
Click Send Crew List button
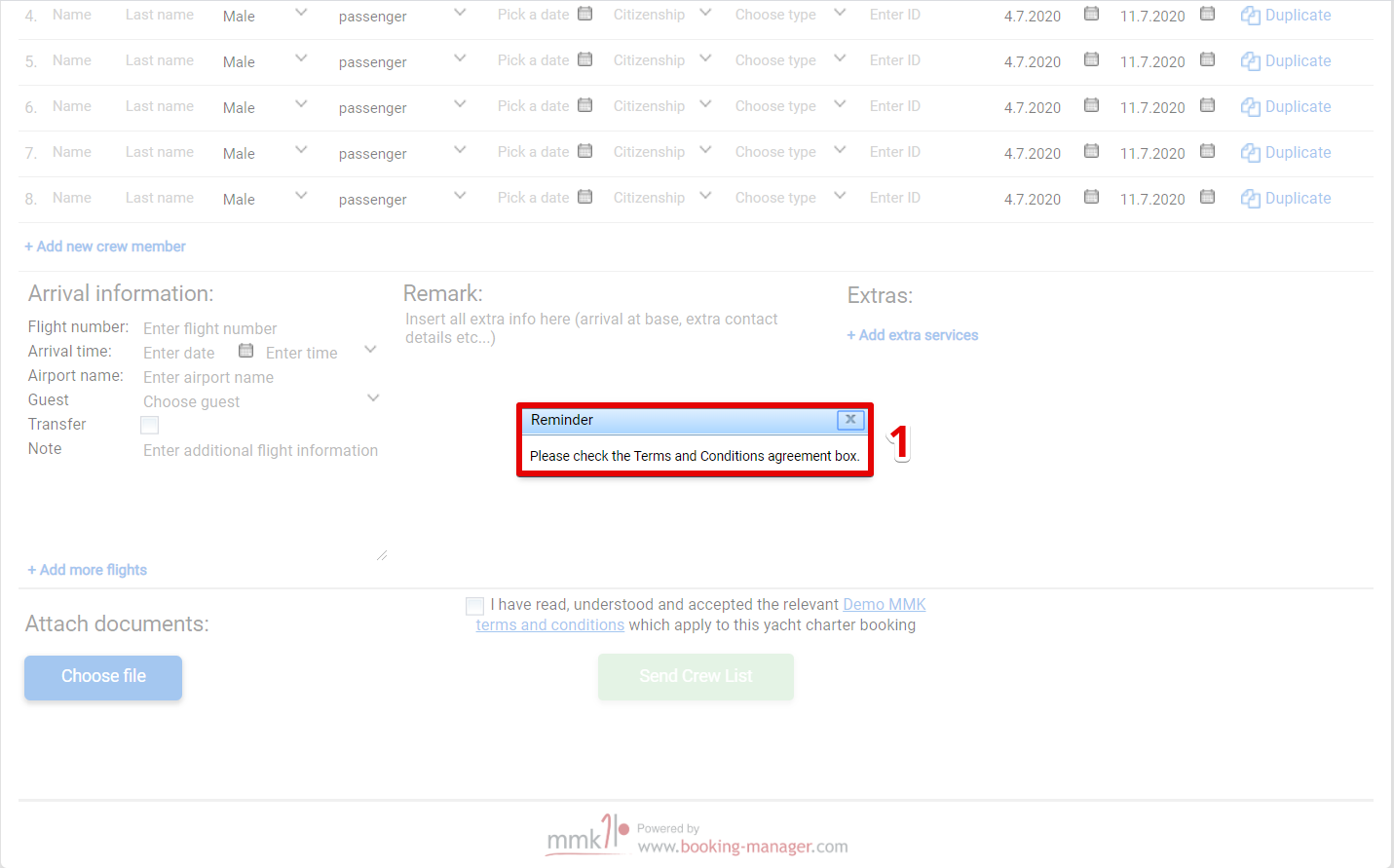click(x=696, y=677)
